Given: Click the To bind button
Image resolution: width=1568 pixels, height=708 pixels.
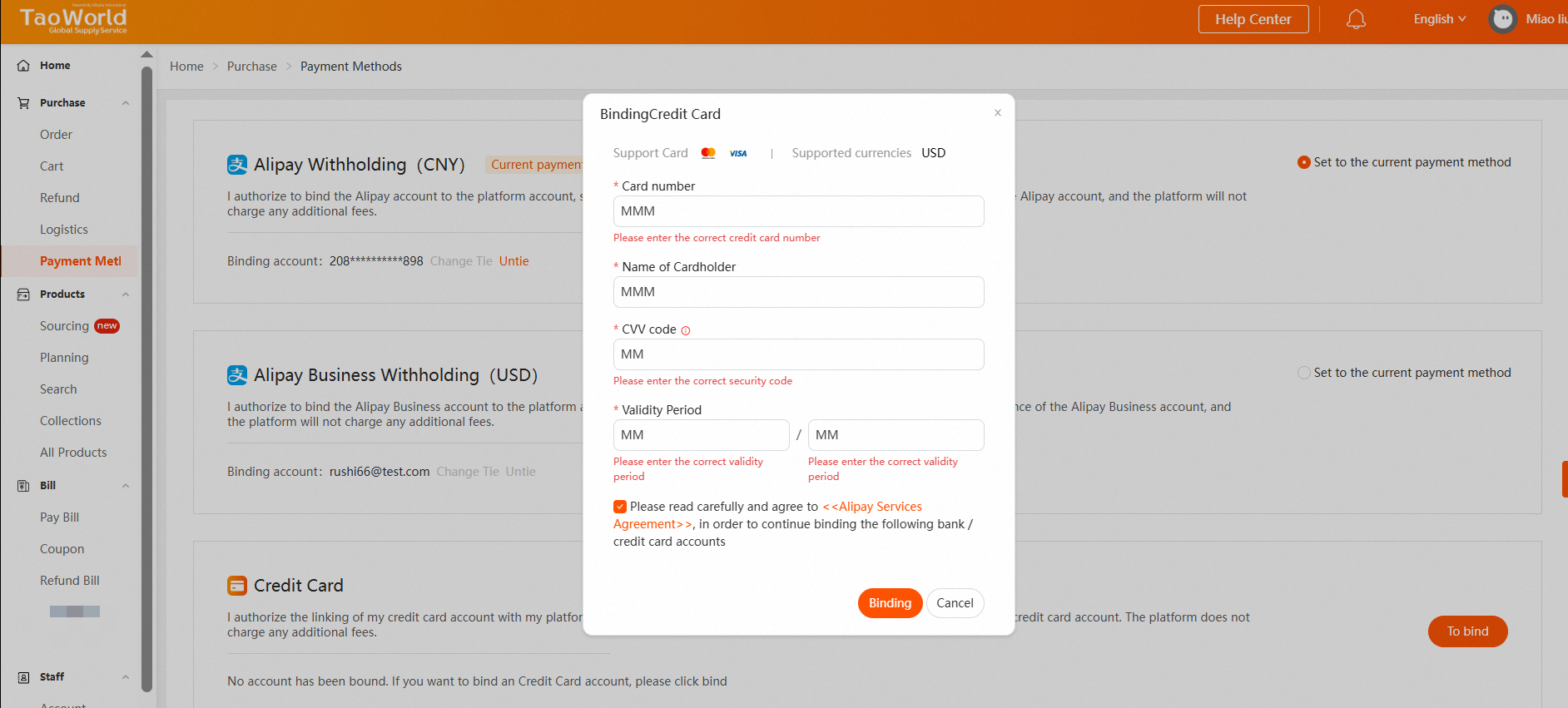Looking at the screenshot, I should click(1467, 631).
